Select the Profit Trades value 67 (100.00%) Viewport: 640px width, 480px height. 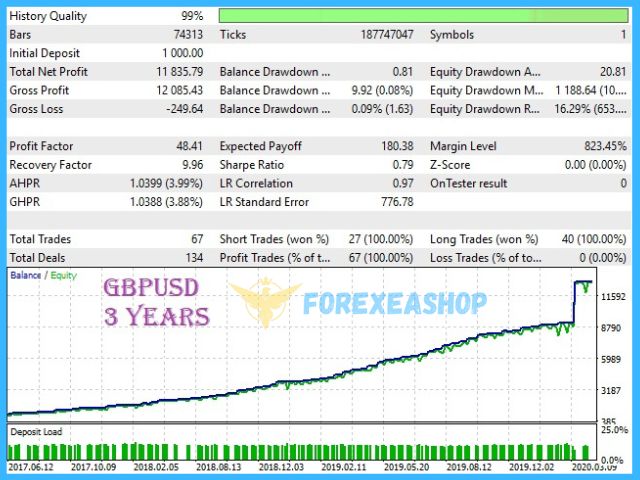point(381,258)
